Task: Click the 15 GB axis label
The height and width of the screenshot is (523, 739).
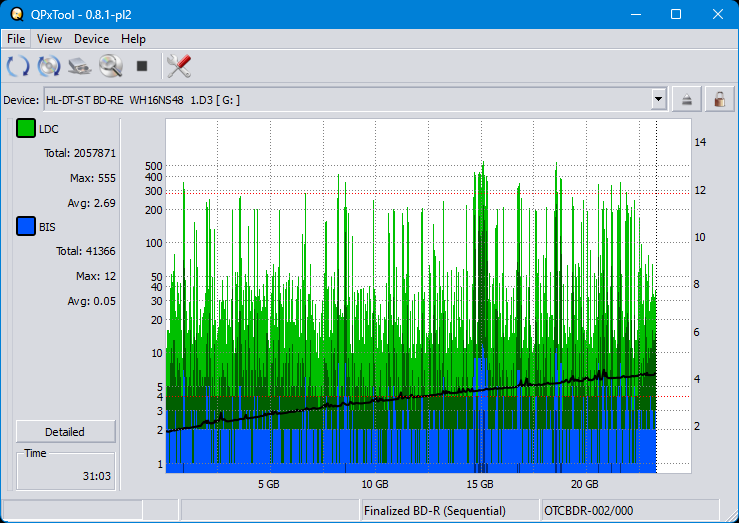Action: [480, 484]
